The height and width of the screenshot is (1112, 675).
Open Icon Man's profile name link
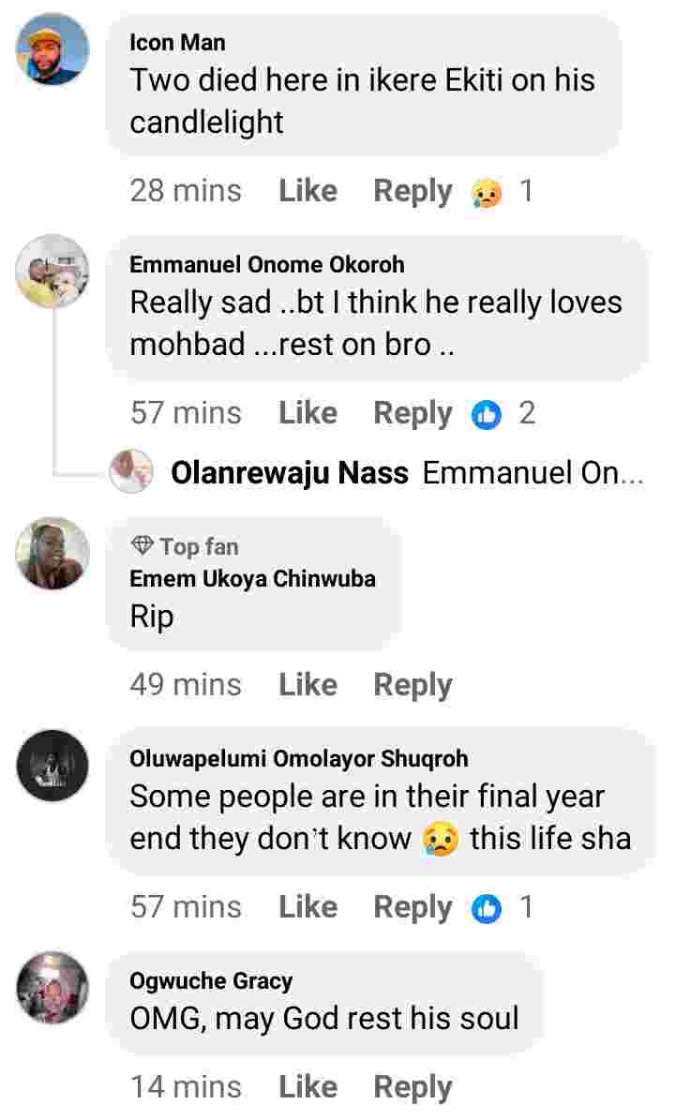click(178, 42)
